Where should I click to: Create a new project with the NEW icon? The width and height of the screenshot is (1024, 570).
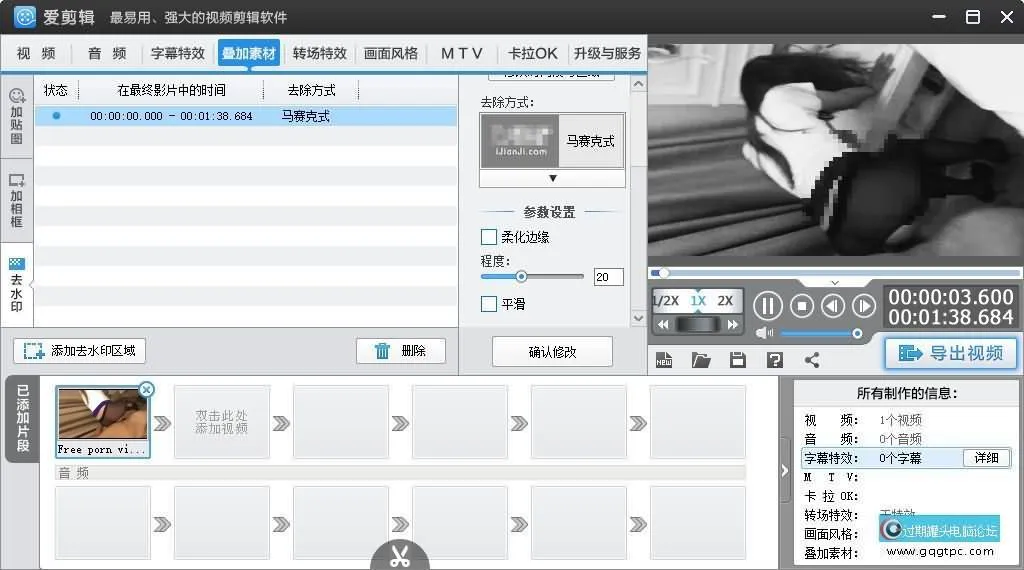[x=664, y=360]
